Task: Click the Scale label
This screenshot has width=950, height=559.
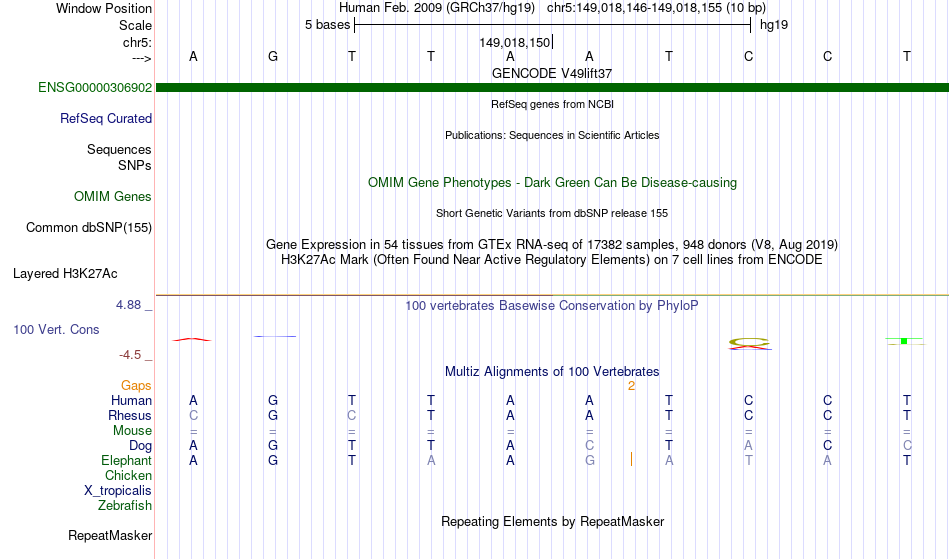Action: click(136, 25)
